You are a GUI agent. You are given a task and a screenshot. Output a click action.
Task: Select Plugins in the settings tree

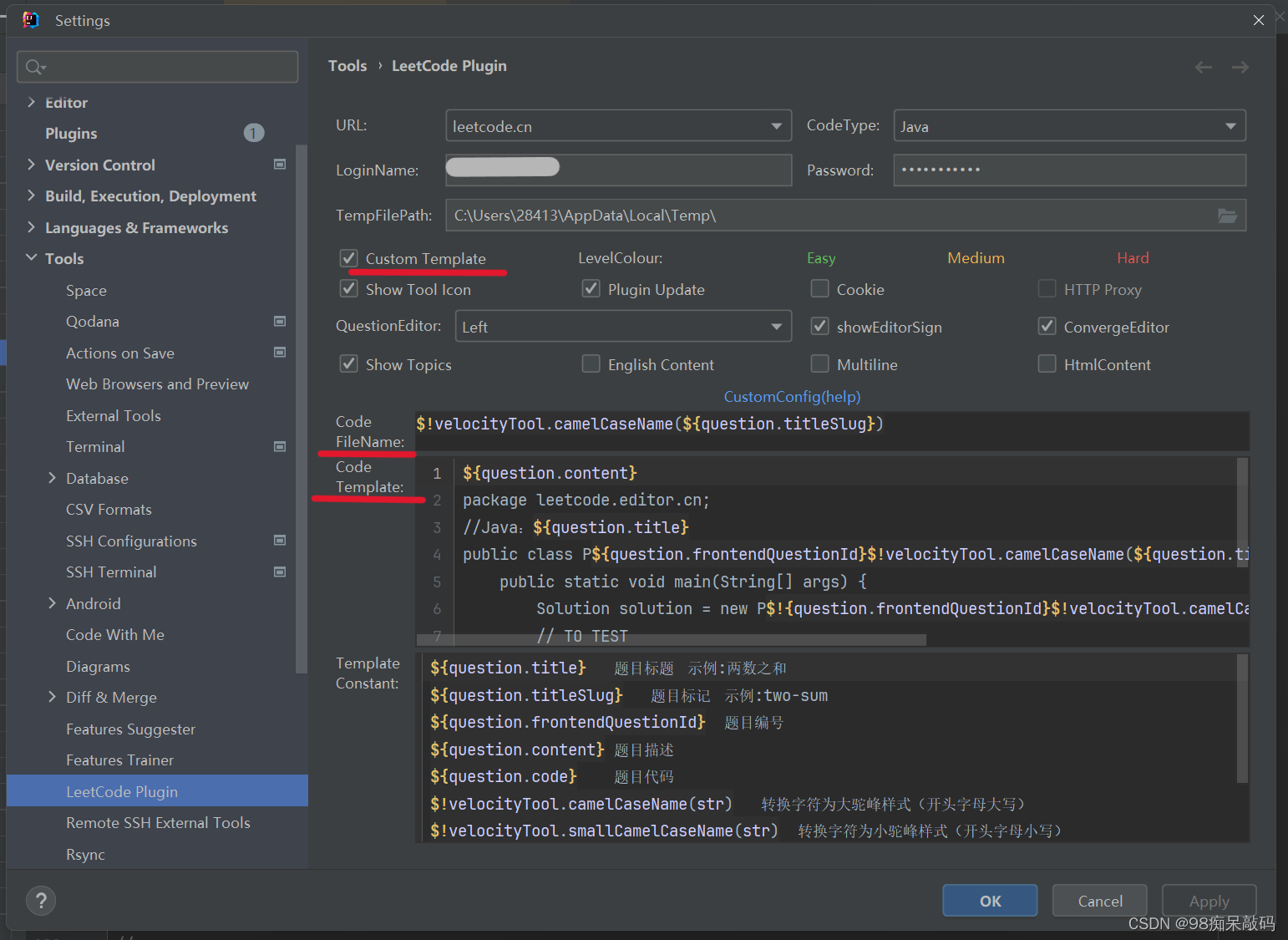(x=71, y=134)
